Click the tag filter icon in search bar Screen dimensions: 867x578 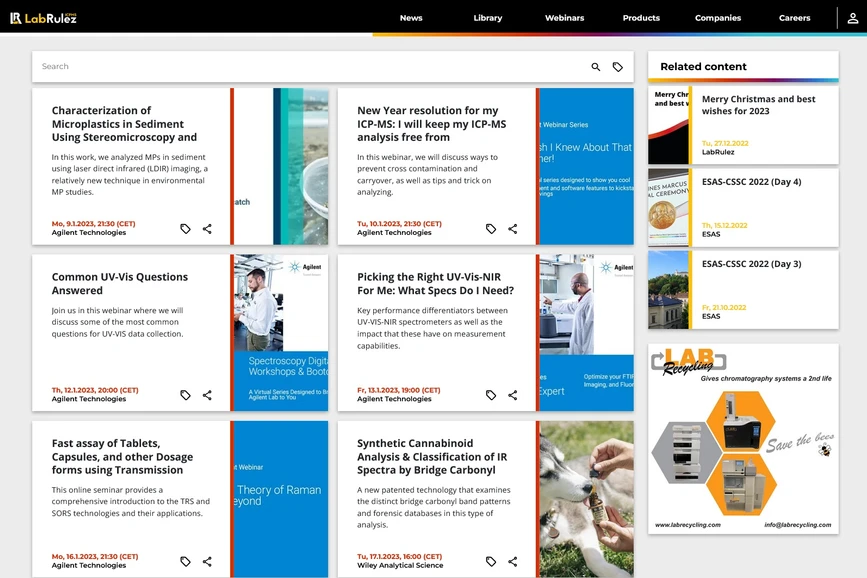(618, 67)
